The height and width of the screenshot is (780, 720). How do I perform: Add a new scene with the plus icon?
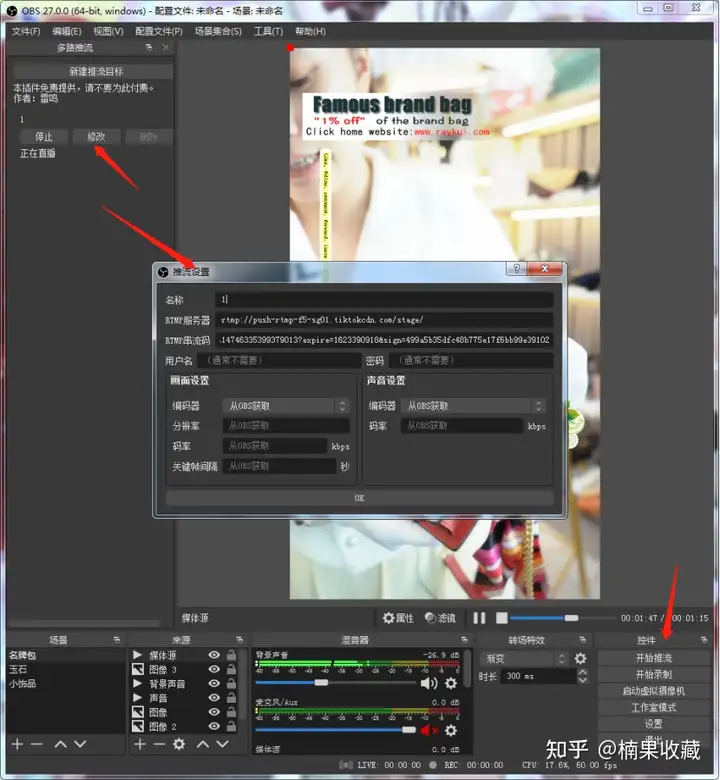pos(17,744)
